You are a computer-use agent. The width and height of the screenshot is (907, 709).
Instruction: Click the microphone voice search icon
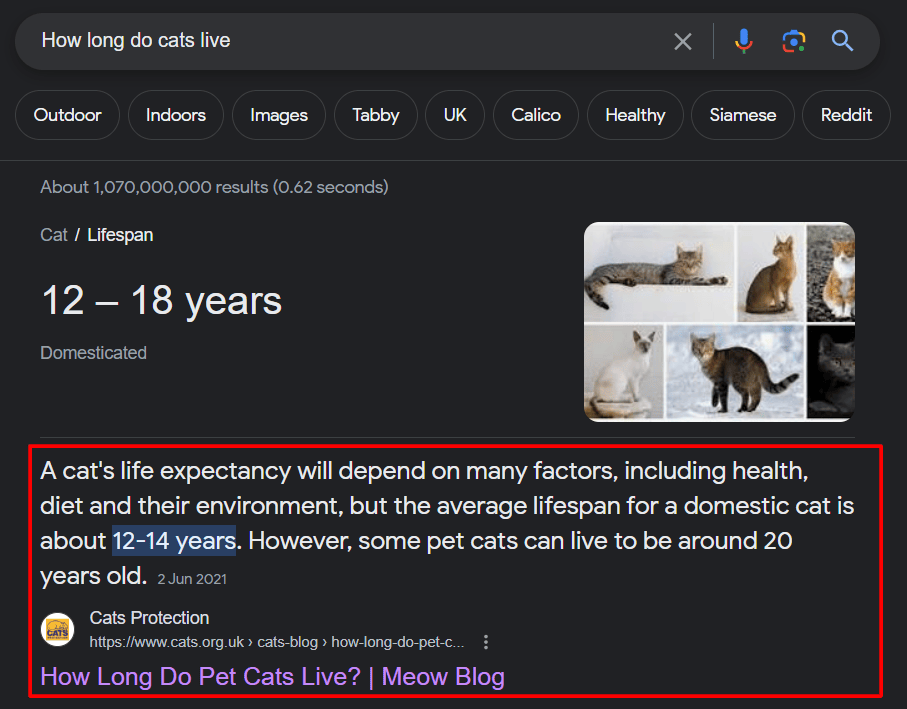(743, 41)
